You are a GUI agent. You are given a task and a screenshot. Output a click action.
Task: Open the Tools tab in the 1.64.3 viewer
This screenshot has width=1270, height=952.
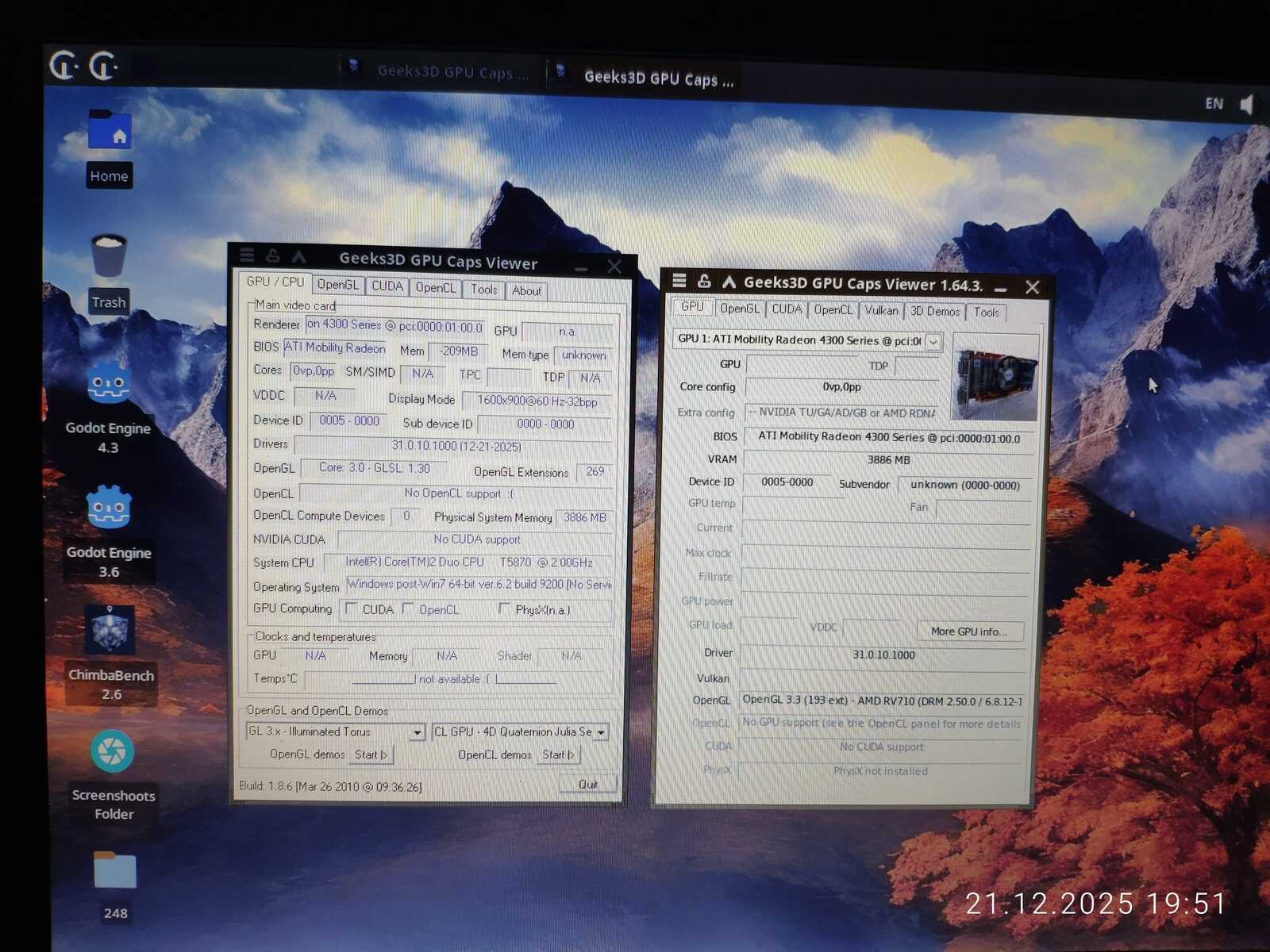pos(987,312)
